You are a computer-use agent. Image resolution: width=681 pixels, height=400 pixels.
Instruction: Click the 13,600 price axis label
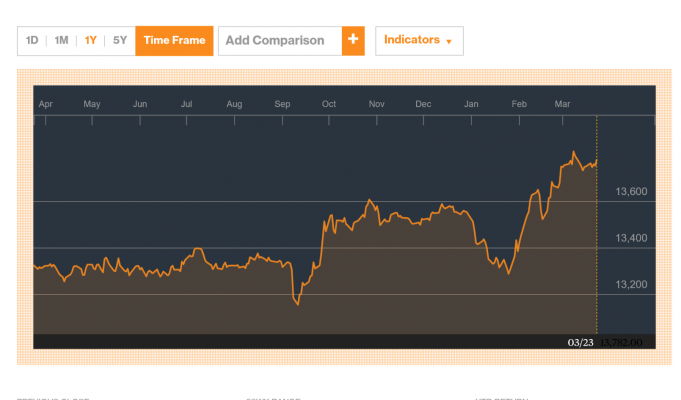630,191
